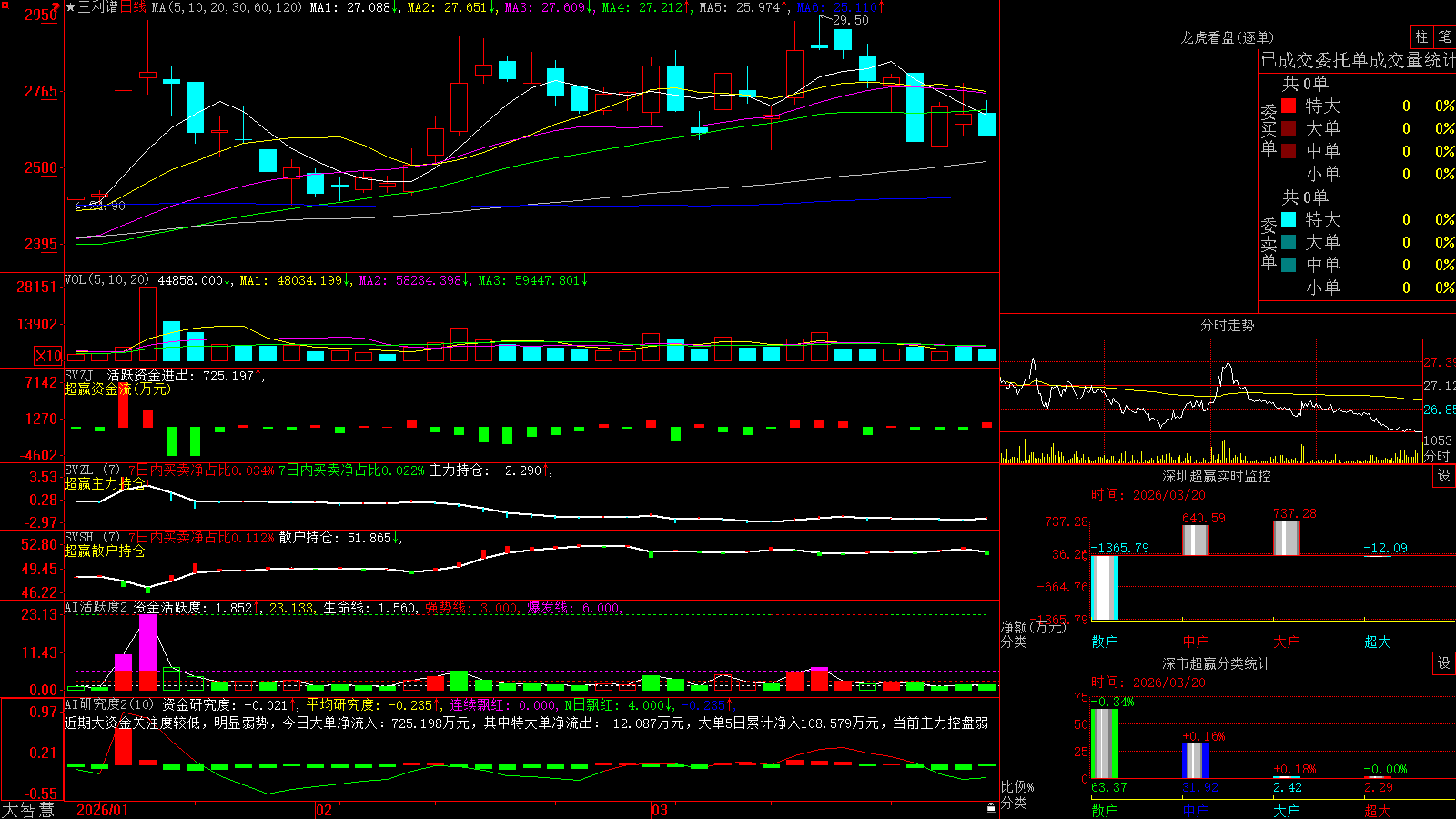This screenshot has height=819, width=1456.
Task: Click the 27.12 price label in 分时走势
Action: tap(1439, 386)
